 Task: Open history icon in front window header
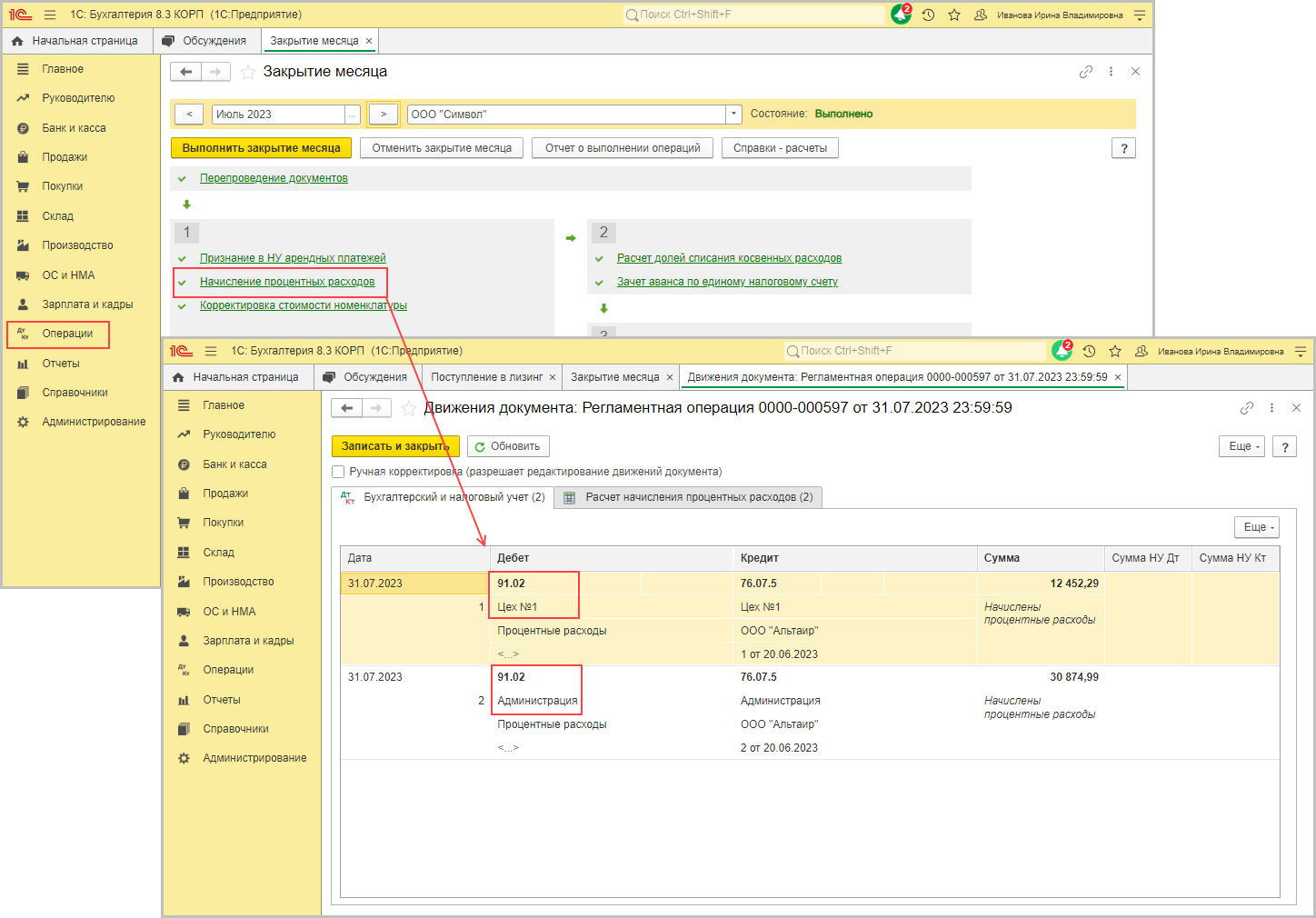click(1089, 351)
